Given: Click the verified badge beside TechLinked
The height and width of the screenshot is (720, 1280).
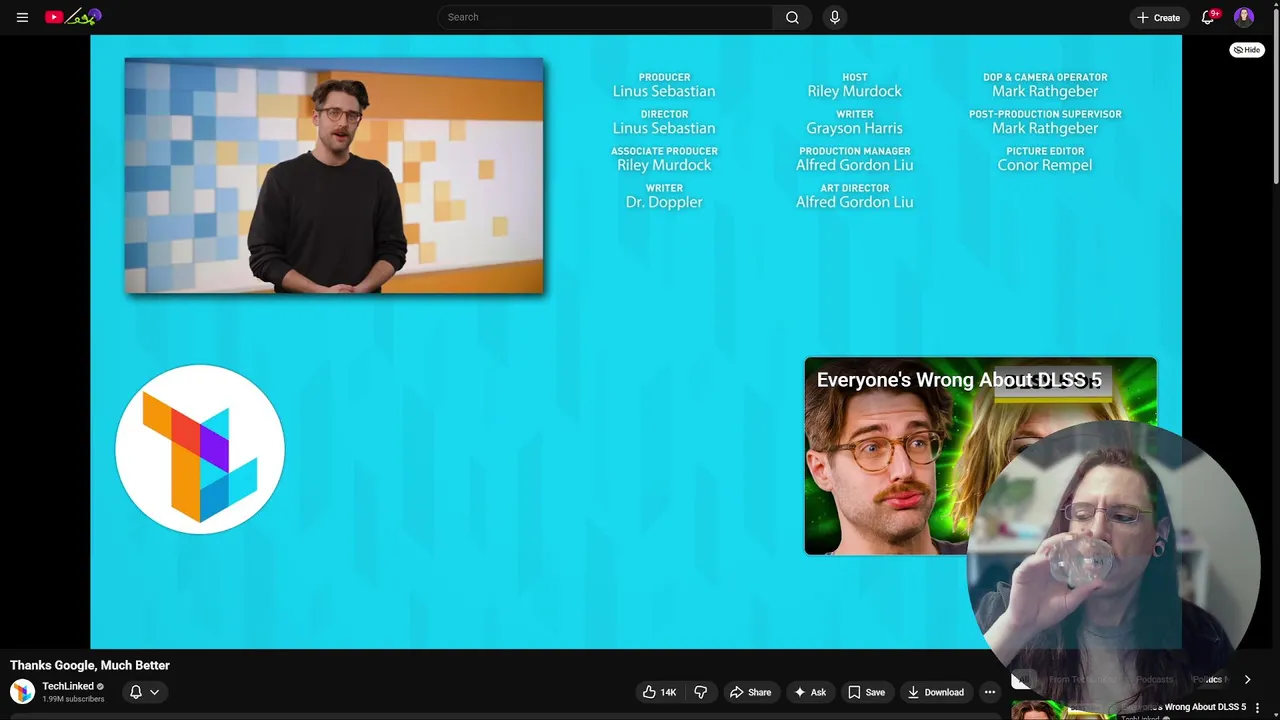Looking at the screenshot, I should coord(100,686).
